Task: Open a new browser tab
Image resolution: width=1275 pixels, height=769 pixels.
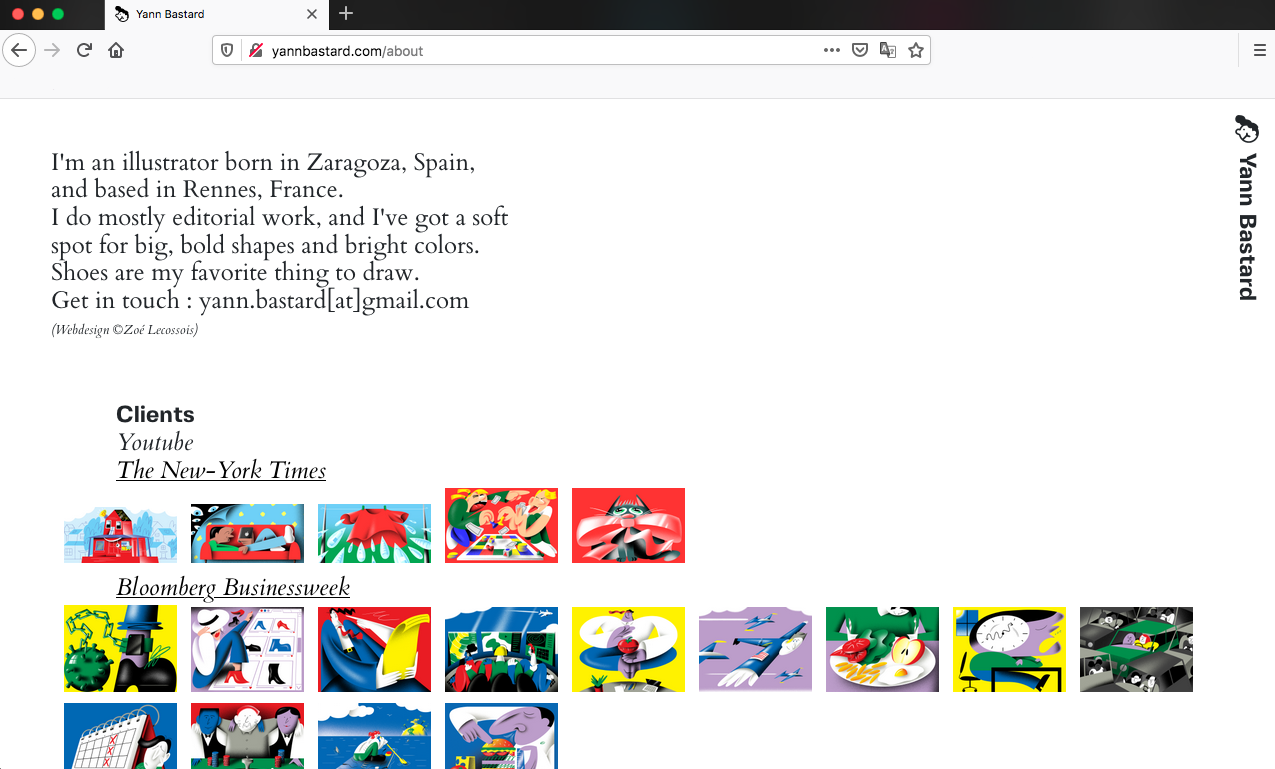Action: tap(346, 13)
